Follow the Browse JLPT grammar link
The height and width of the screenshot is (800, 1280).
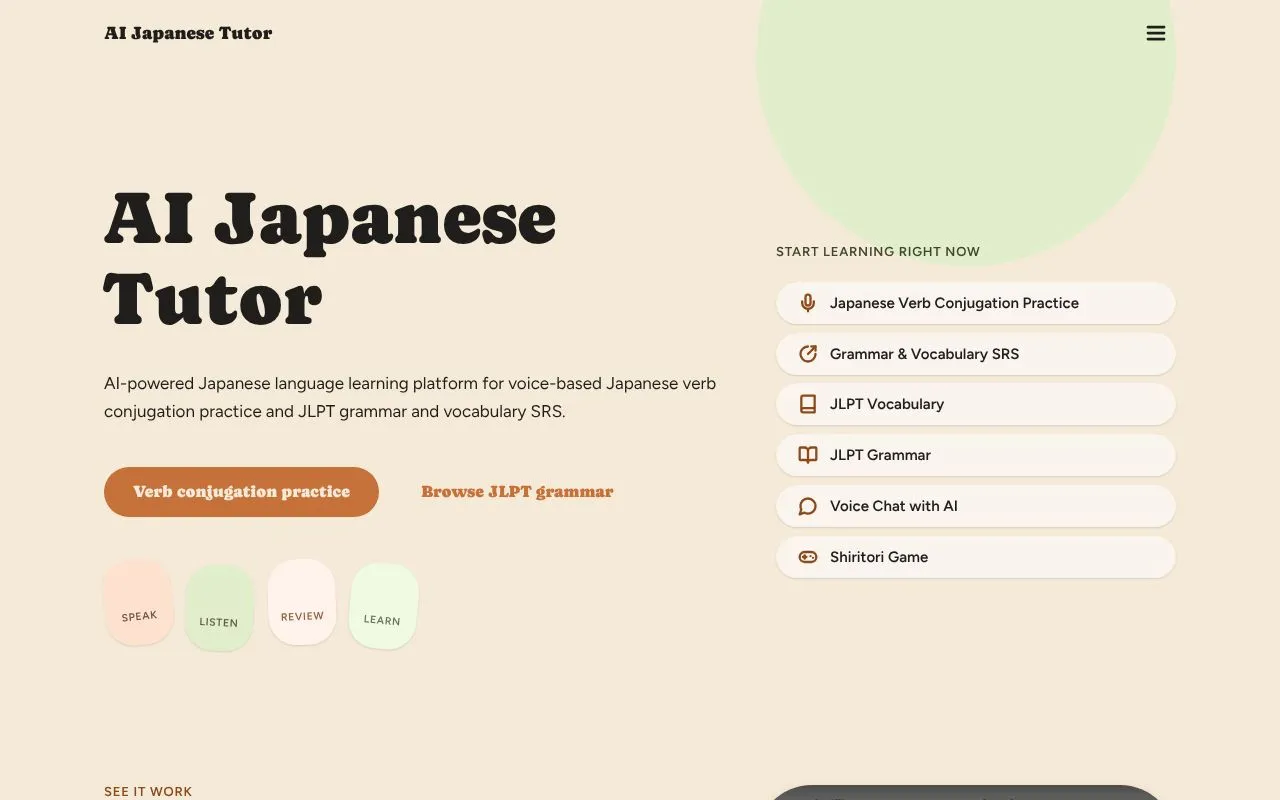tap(517, 492)
